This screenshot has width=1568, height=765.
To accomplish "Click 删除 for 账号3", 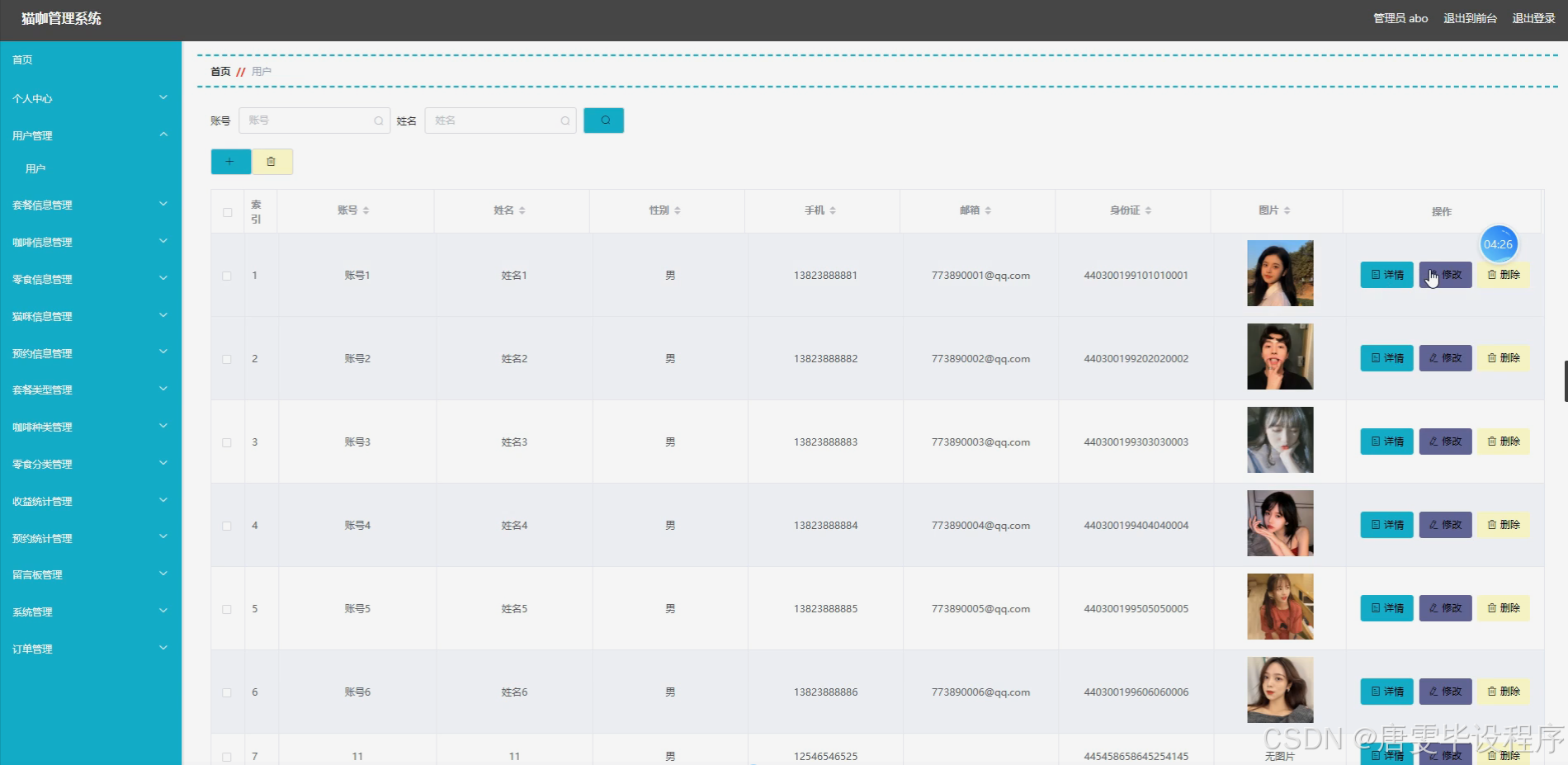I will coord(1503,442).
